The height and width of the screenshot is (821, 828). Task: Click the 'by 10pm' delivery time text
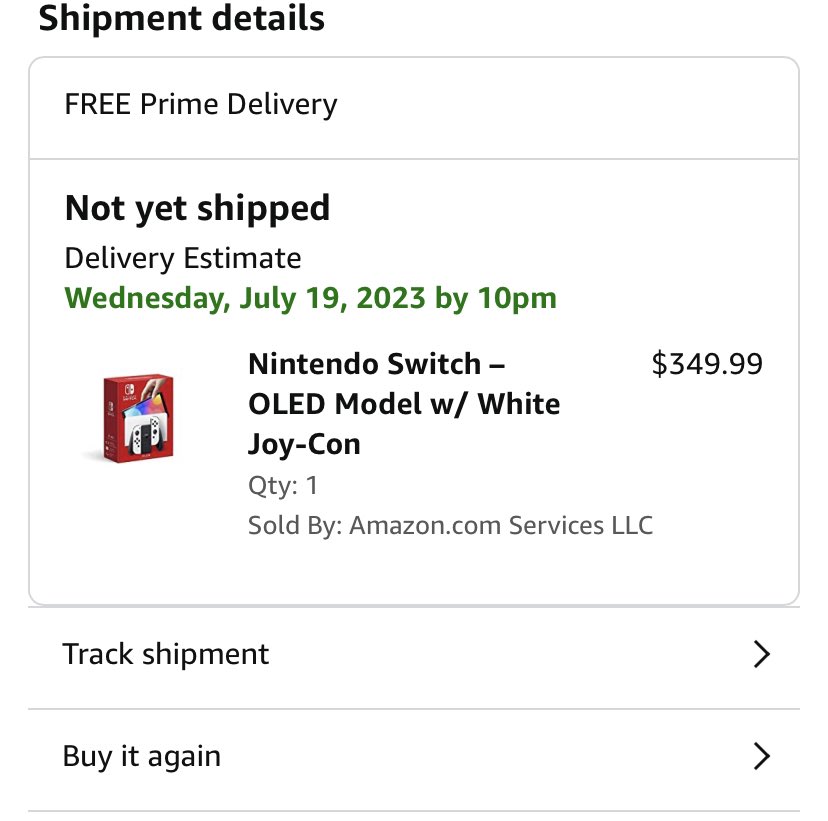[496, 298]
